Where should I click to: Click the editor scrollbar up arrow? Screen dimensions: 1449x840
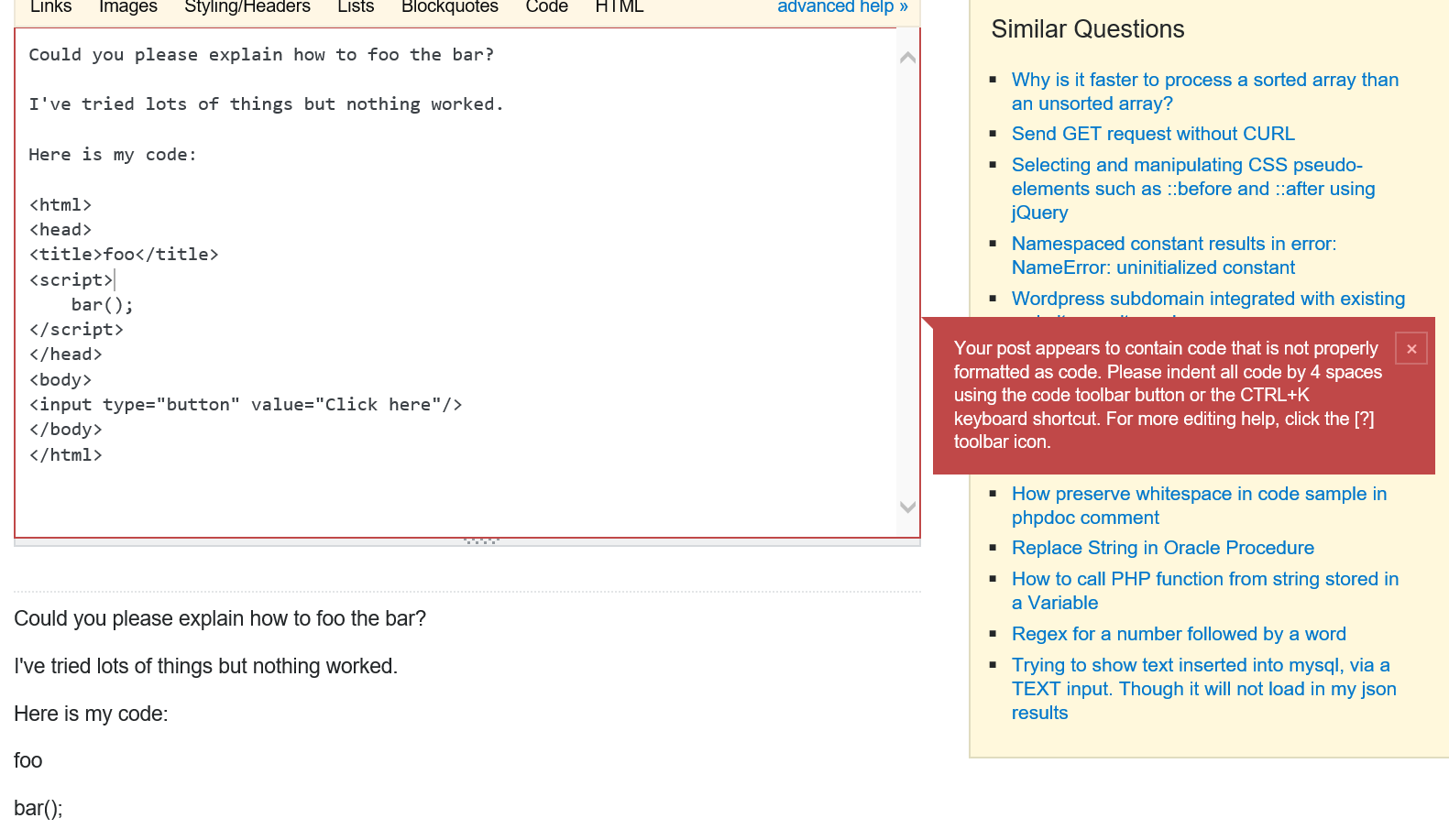(x=908, y=58)
